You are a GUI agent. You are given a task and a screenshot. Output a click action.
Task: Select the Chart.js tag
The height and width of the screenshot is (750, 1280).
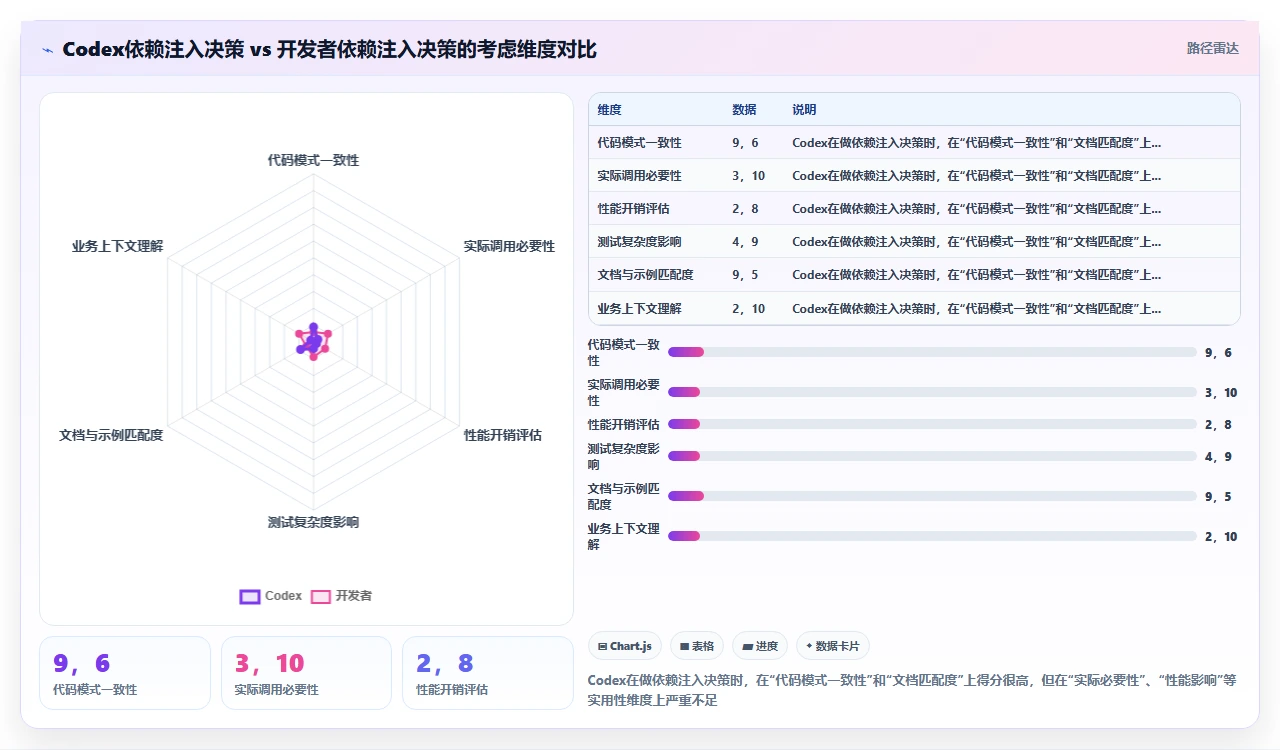(x=625, y=646)
